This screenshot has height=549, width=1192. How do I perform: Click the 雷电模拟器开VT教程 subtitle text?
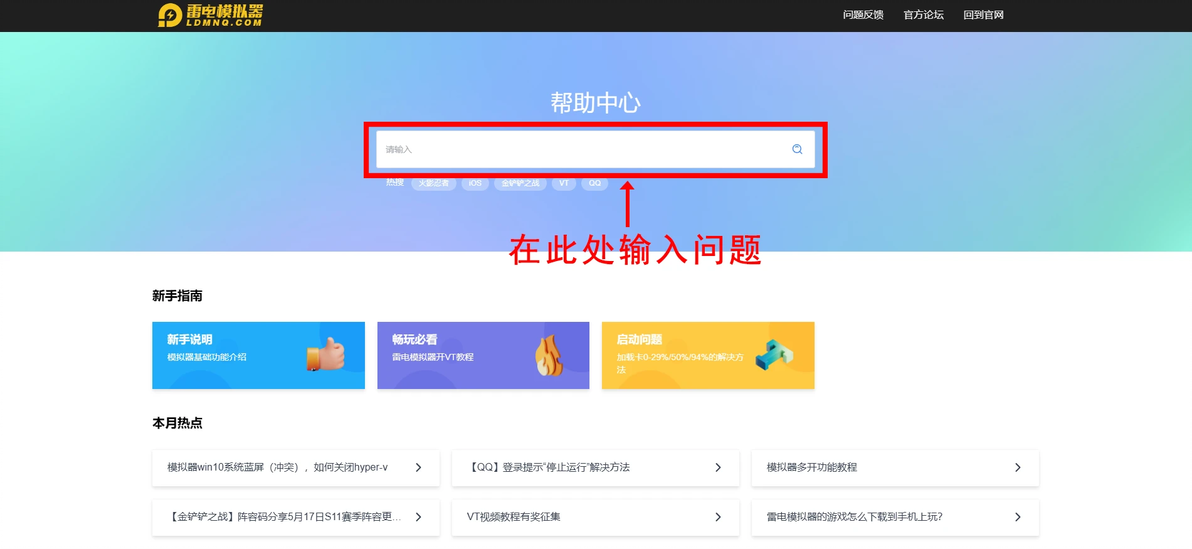coord(433,357)
